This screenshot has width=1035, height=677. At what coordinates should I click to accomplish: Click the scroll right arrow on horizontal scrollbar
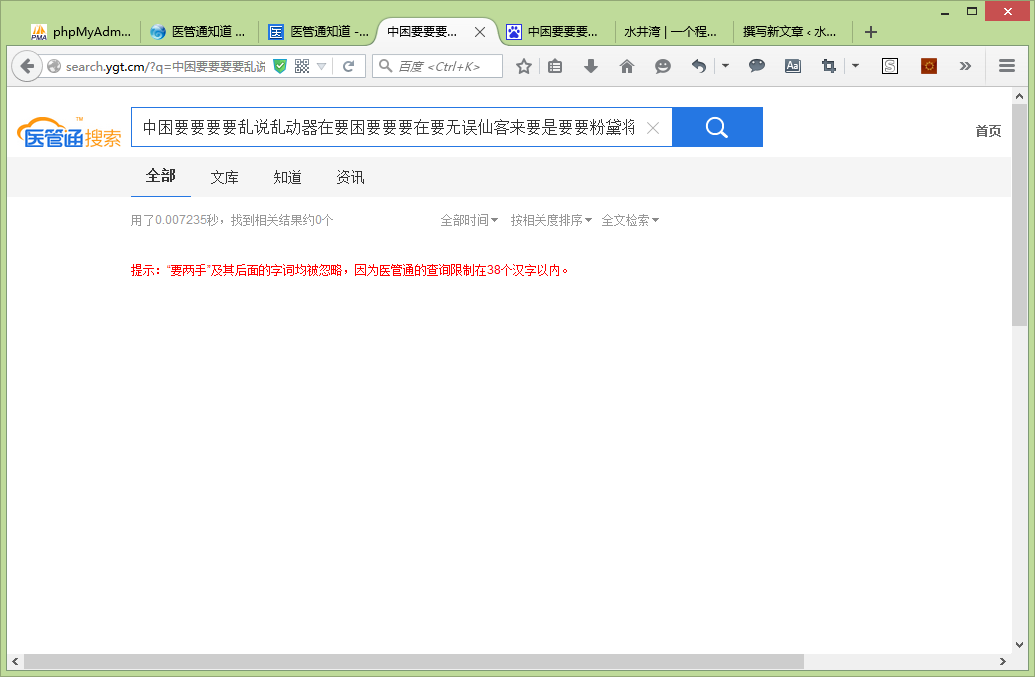(x=1003, y=661)
